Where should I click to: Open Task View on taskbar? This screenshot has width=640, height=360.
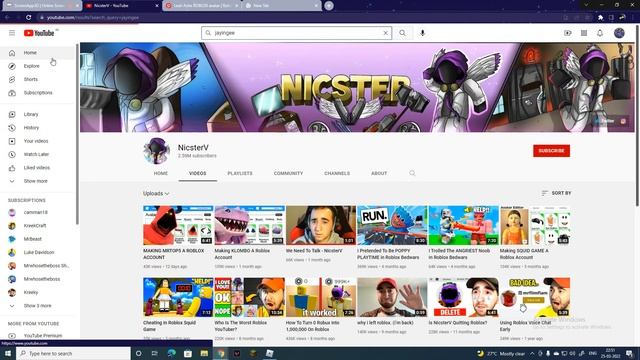(155, 353)
